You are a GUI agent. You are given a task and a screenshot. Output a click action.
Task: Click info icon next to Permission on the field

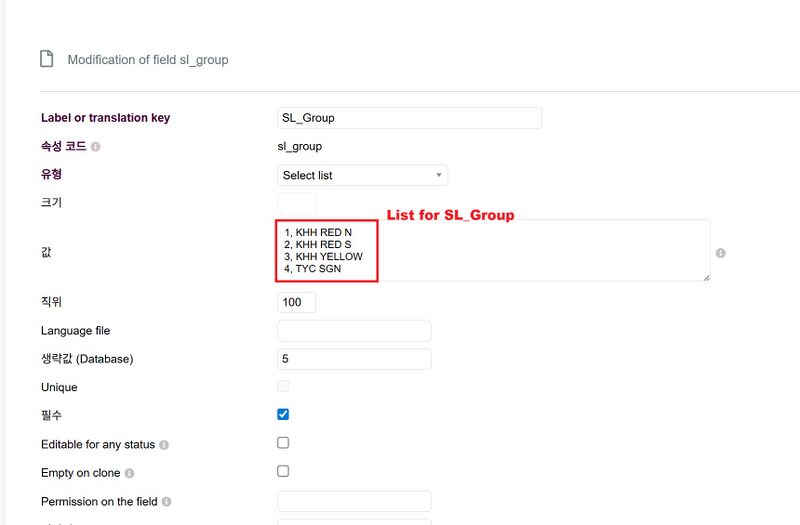point(166,502)
